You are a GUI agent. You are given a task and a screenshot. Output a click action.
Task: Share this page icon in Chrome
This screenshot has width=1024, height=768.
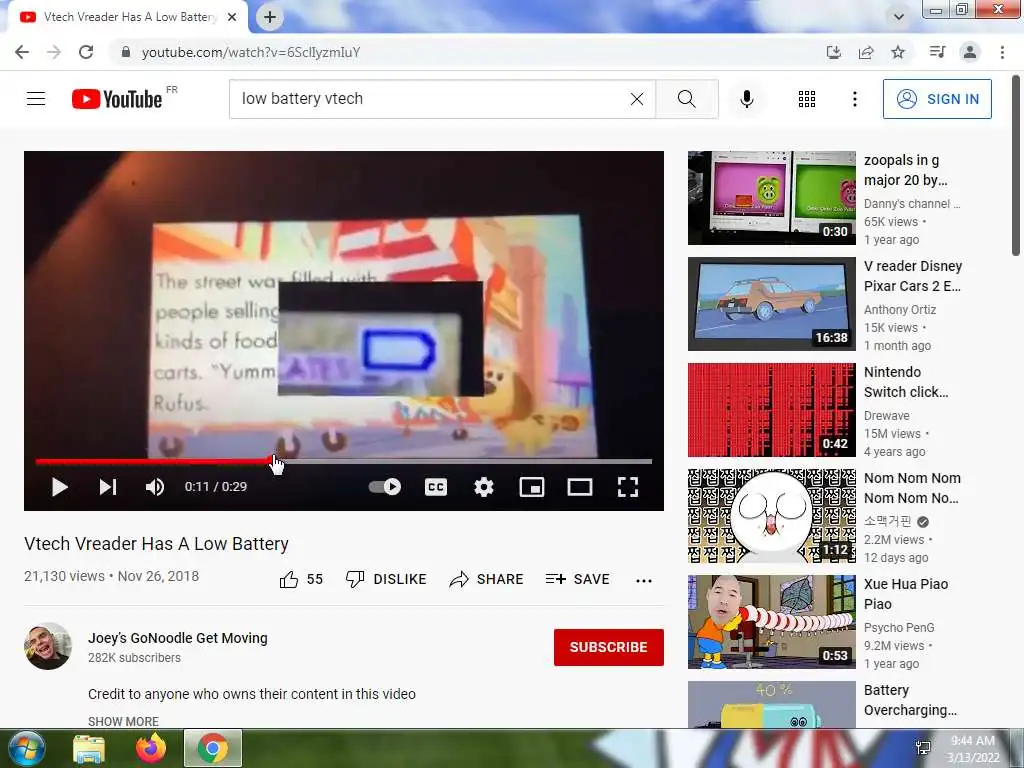tap(866, 52)
